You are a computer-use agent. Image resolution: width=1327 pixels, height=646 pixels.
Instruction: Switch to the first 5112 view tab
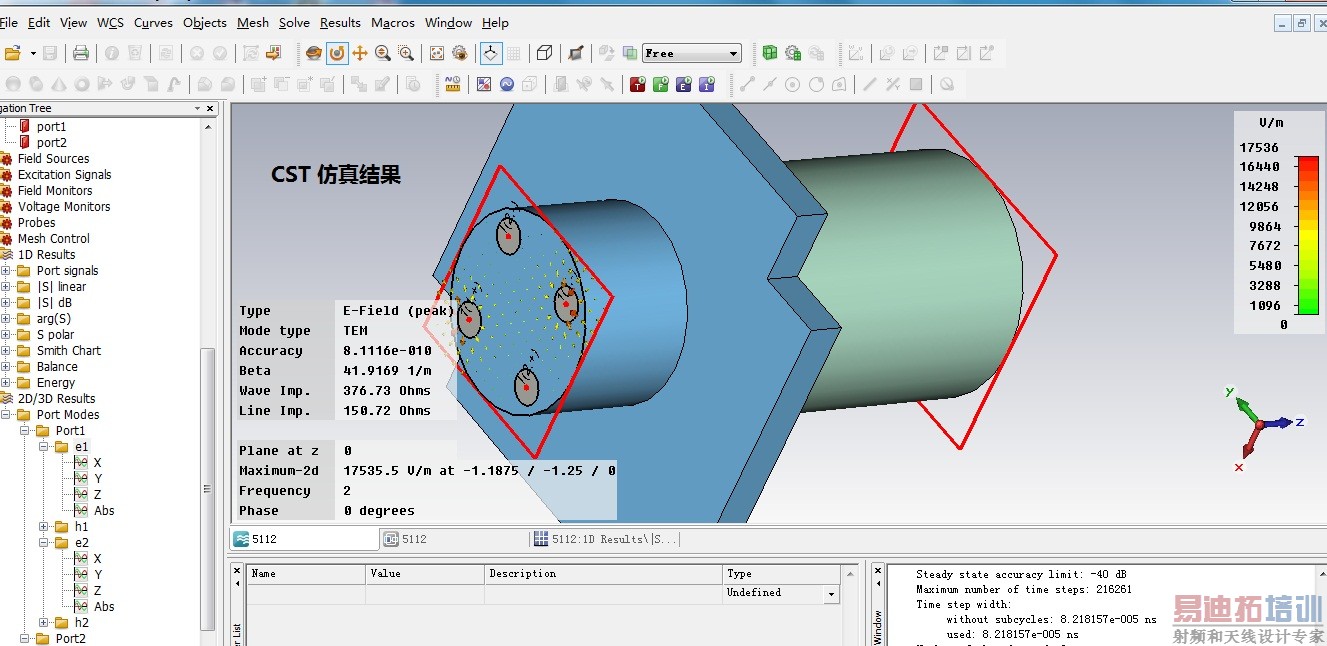click(x=304, y=539)
